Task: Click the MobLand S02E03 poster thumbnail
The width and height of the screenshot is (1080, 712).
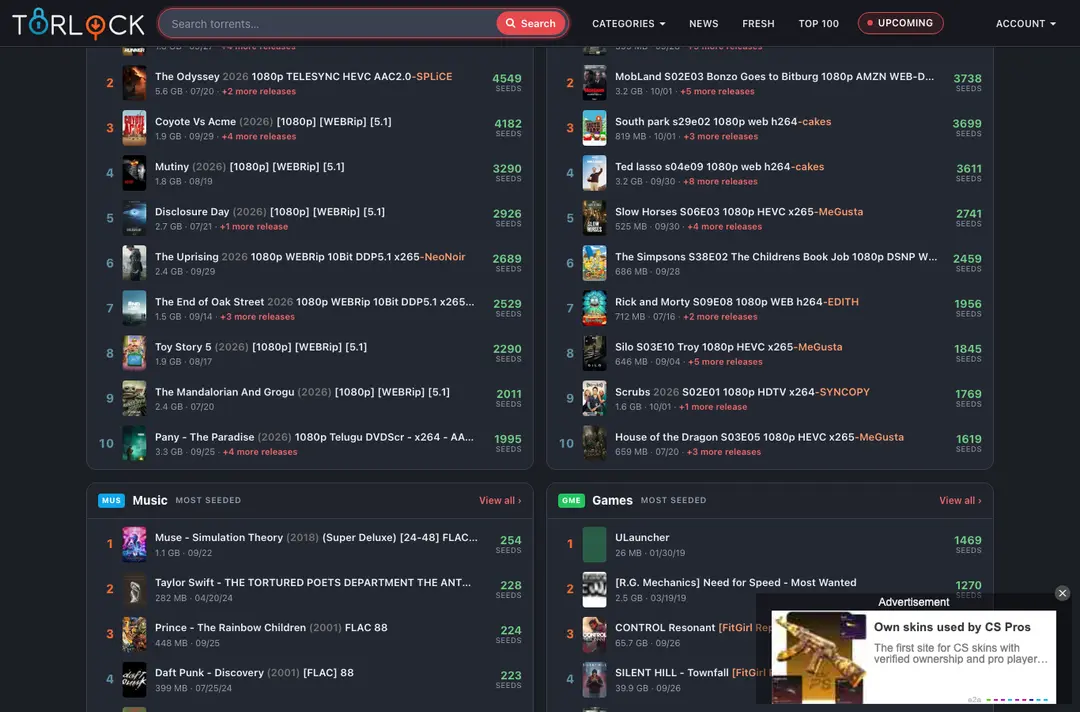Action: 594,83
